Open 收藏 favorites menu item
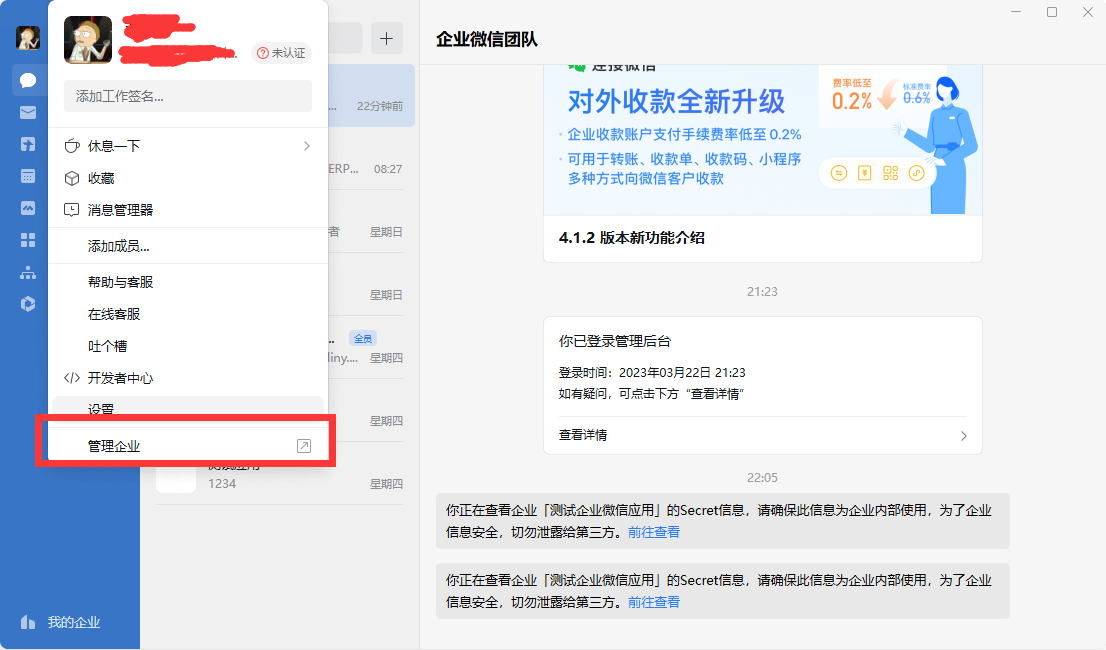This screenshot has height=650, width=1106. pyautogui.click(x=188, y=178)
